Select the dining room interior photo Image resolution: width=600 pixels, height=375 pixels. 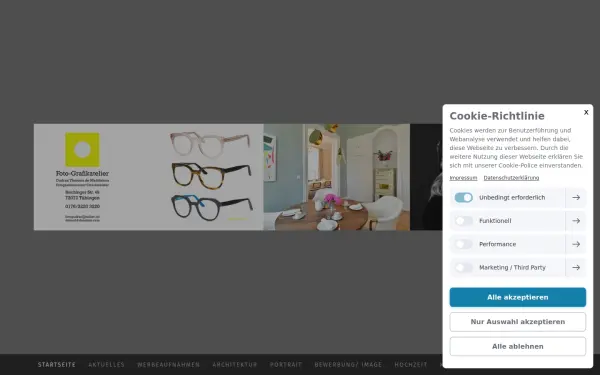(x=337, y=177)
